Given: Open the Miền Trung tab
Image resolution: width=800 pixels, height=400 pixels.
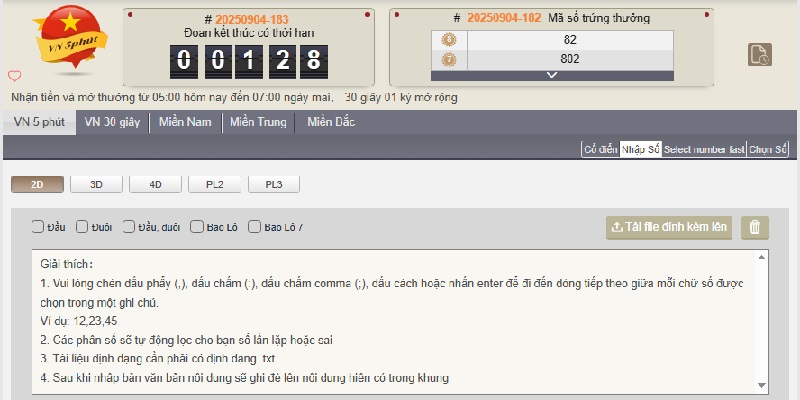Looking at the screenshot, I should 258,122.
